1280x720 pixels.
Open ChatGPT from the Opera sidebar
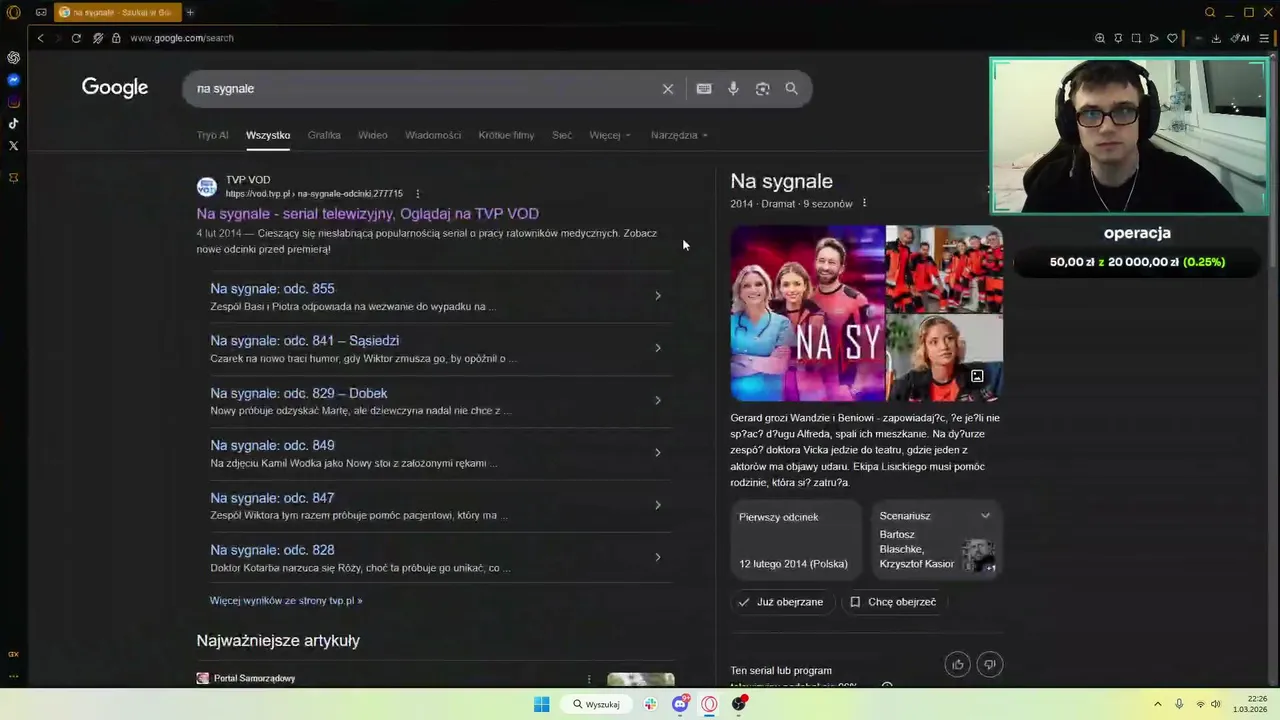point(13,58)
